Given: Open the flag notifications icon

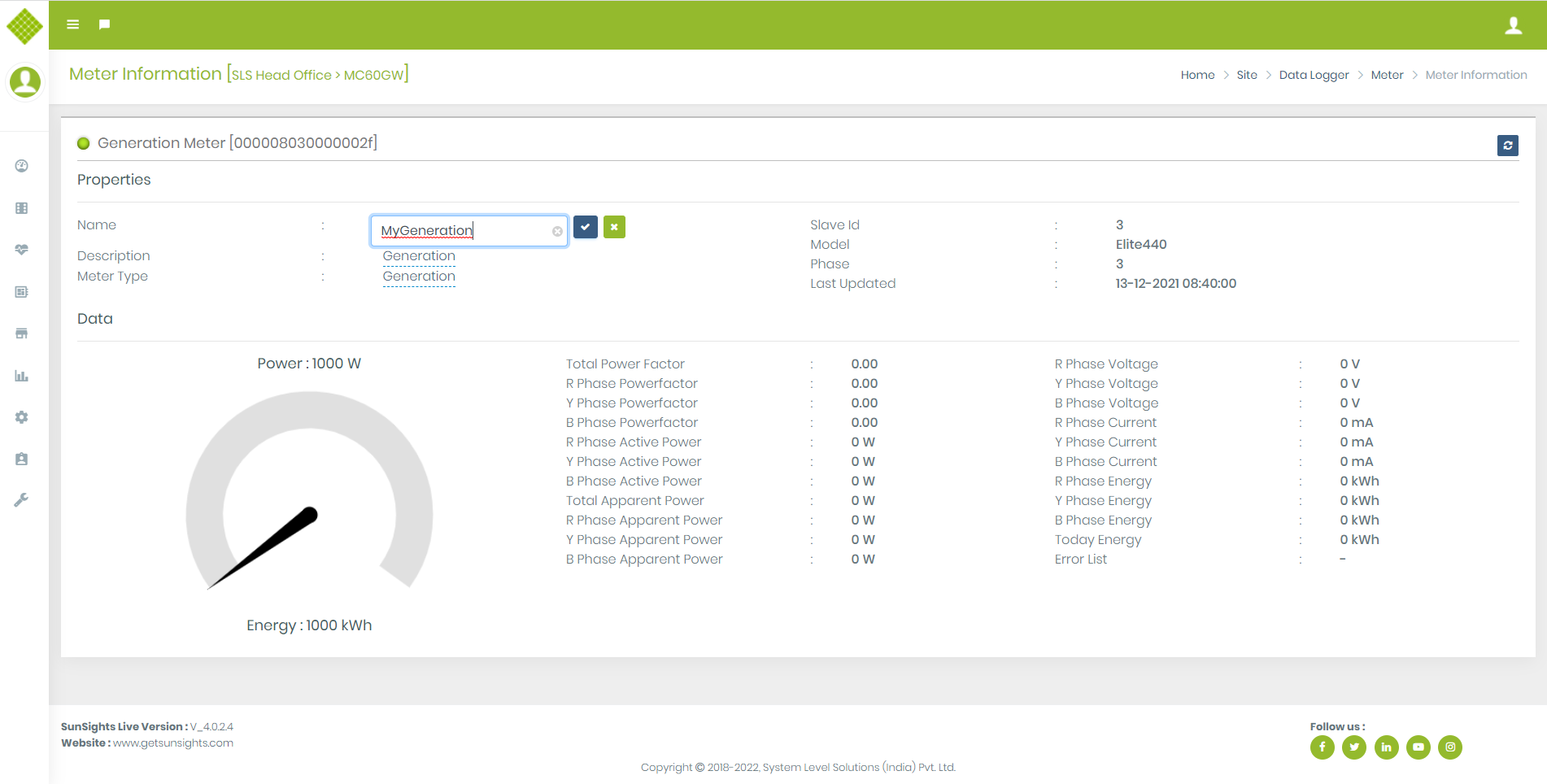Looking at the screenshot, I should 104,24.
